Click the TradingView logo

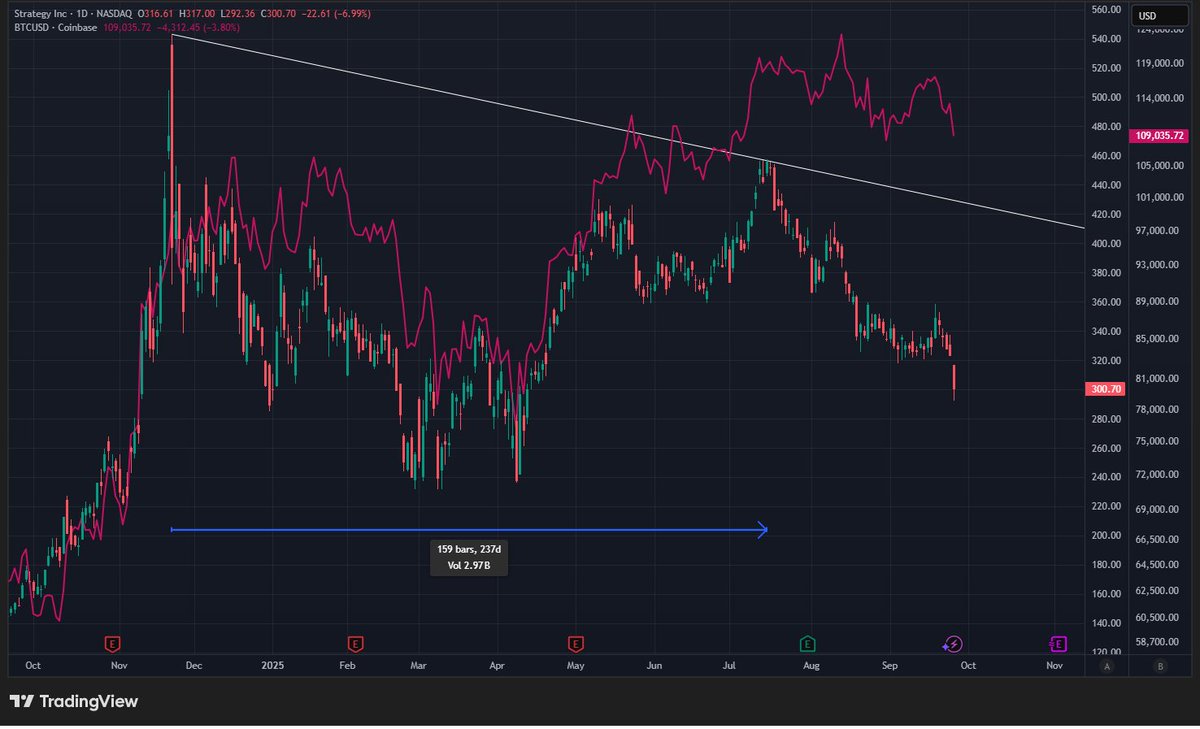[74, 702]
